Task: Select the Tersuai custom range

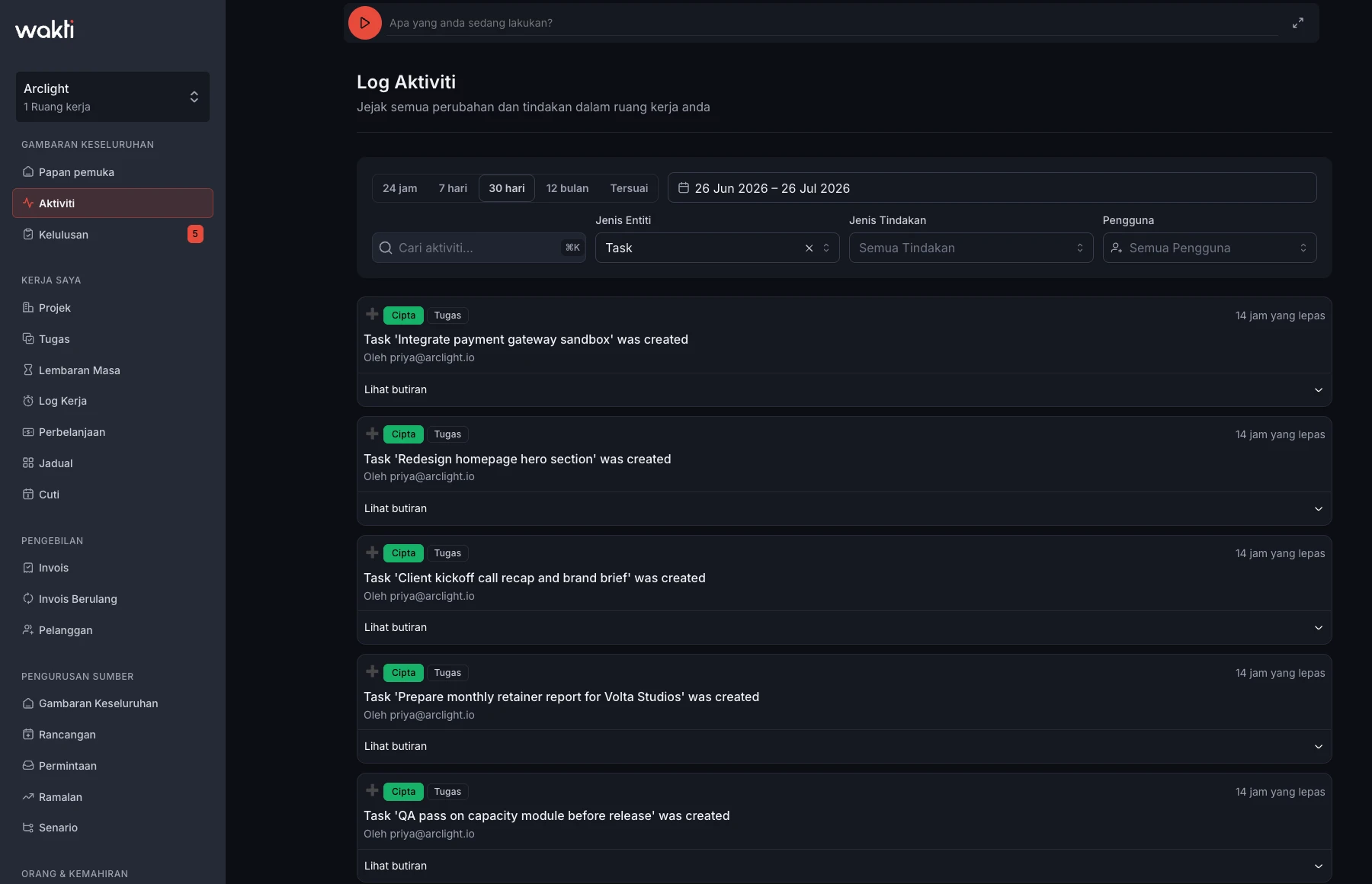Action: coord(629,188)
